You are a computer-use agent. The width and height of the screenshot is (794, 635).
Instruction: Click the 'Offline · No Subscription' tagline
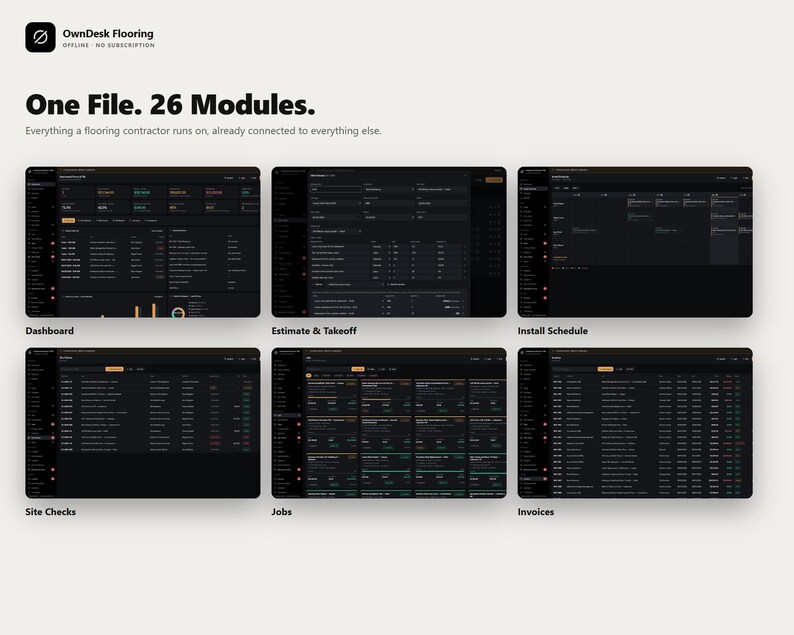[x=108, y=45]
